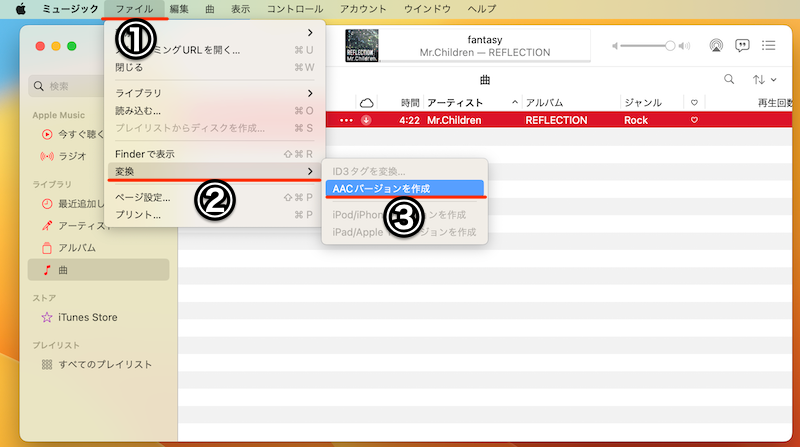The width and height of the screenshot is (800, 447).
Task: Click the AirPlay icon in toolbar
Action: coord(716,46)
